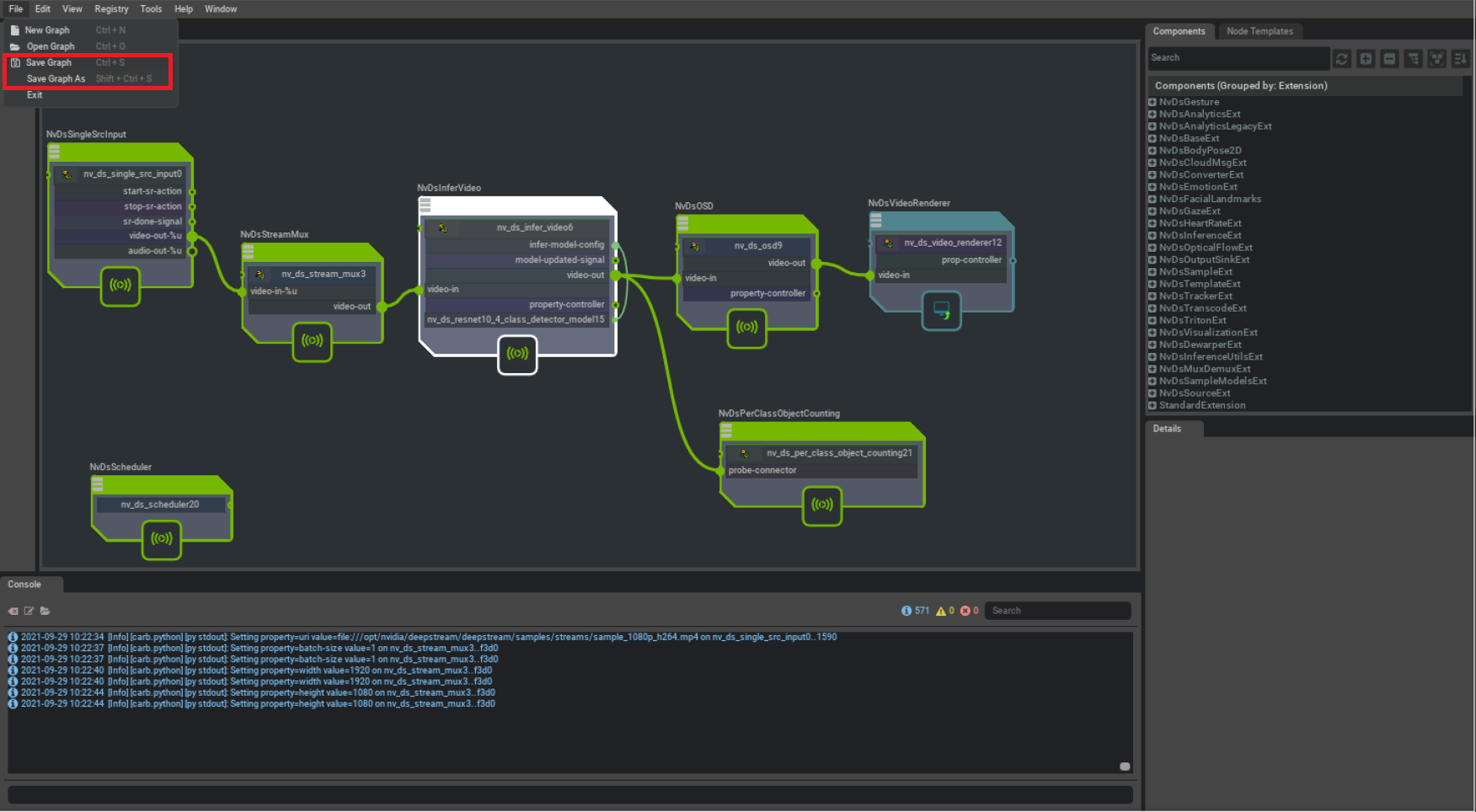Expand the StandardExtension group
Image resolution: width=1476 pixels, height=812 pixels.
click(x=1152, y=406)
